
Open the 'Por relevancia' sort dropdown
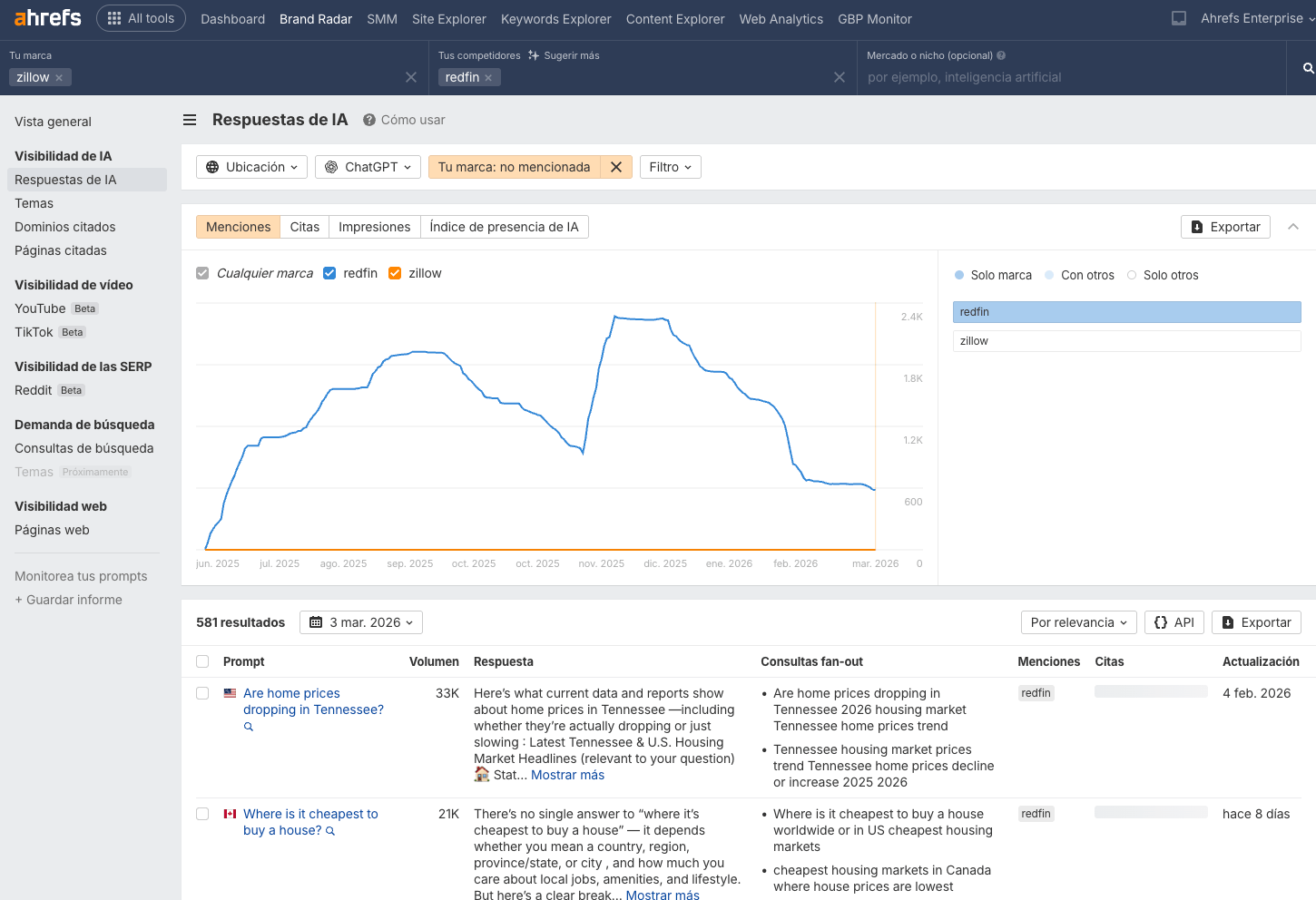pos(1078,622)
